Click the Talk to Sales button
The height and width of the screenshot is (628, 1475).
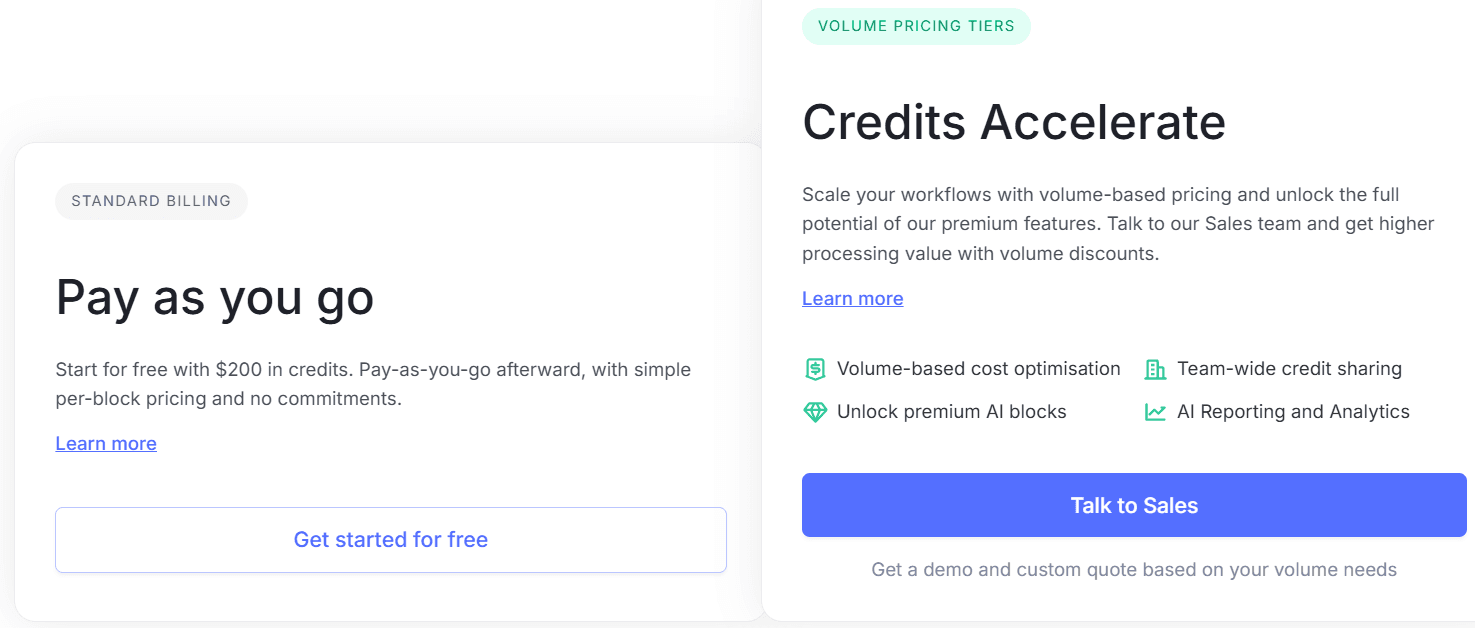tap(1133, 505)
